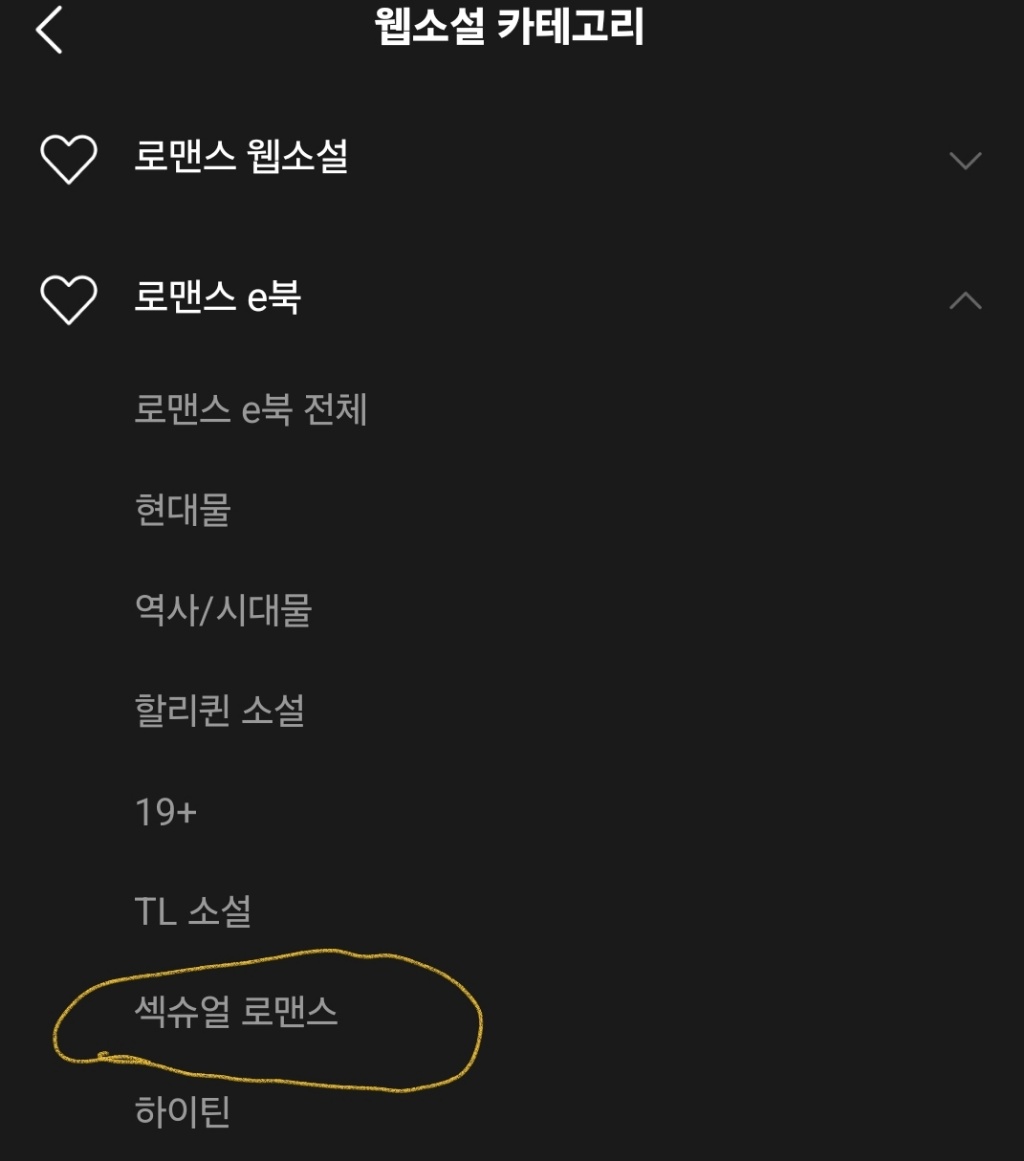The height and width of the screenshot is (1161, 1024).
Task: Open the 섹슈얼 로맨스 subcategory
Action: coord(236,1012)
